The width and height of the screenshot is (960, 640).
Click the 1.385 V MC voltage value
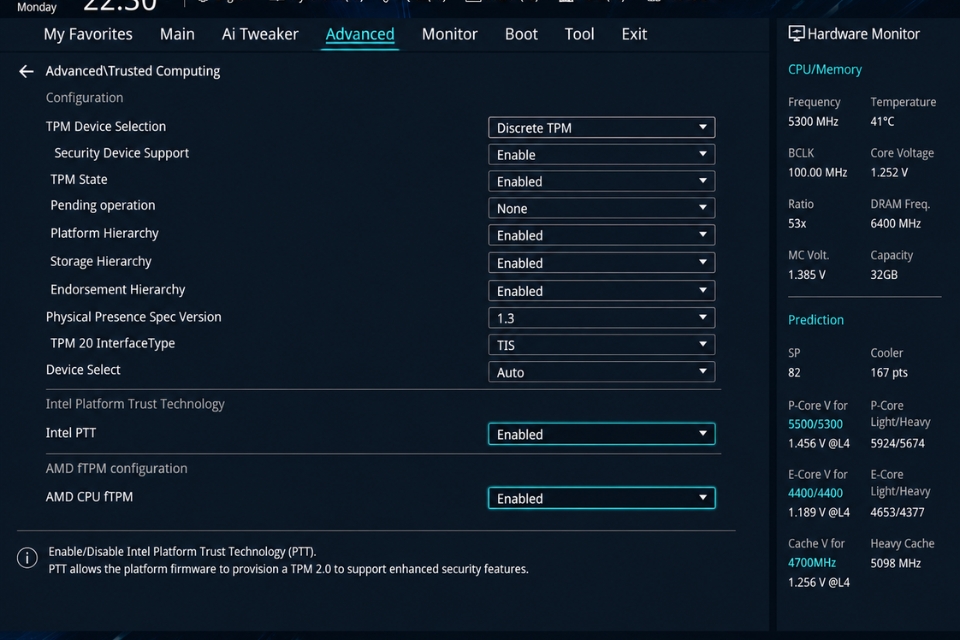click(806, 275)
